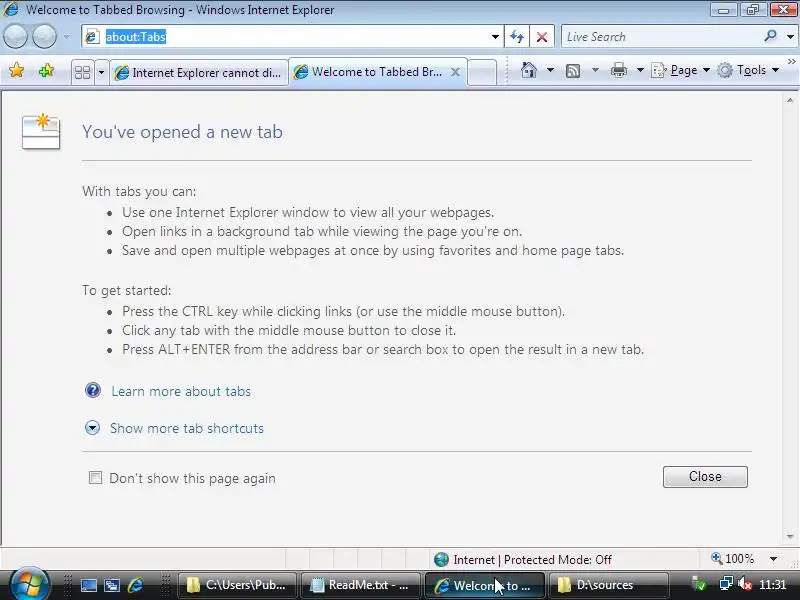This screenshot has height=600, width=800.
Task: Switch to D:\sources taskbar window
Action: point(608,585)
